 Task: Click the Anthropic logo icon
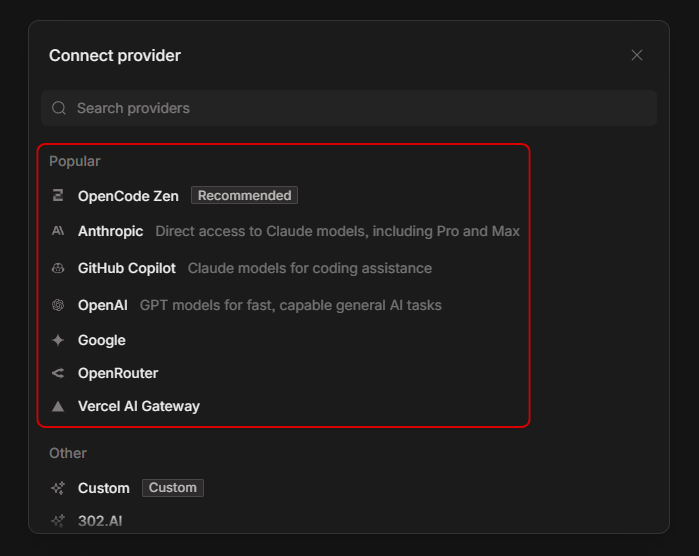[58, 231]
